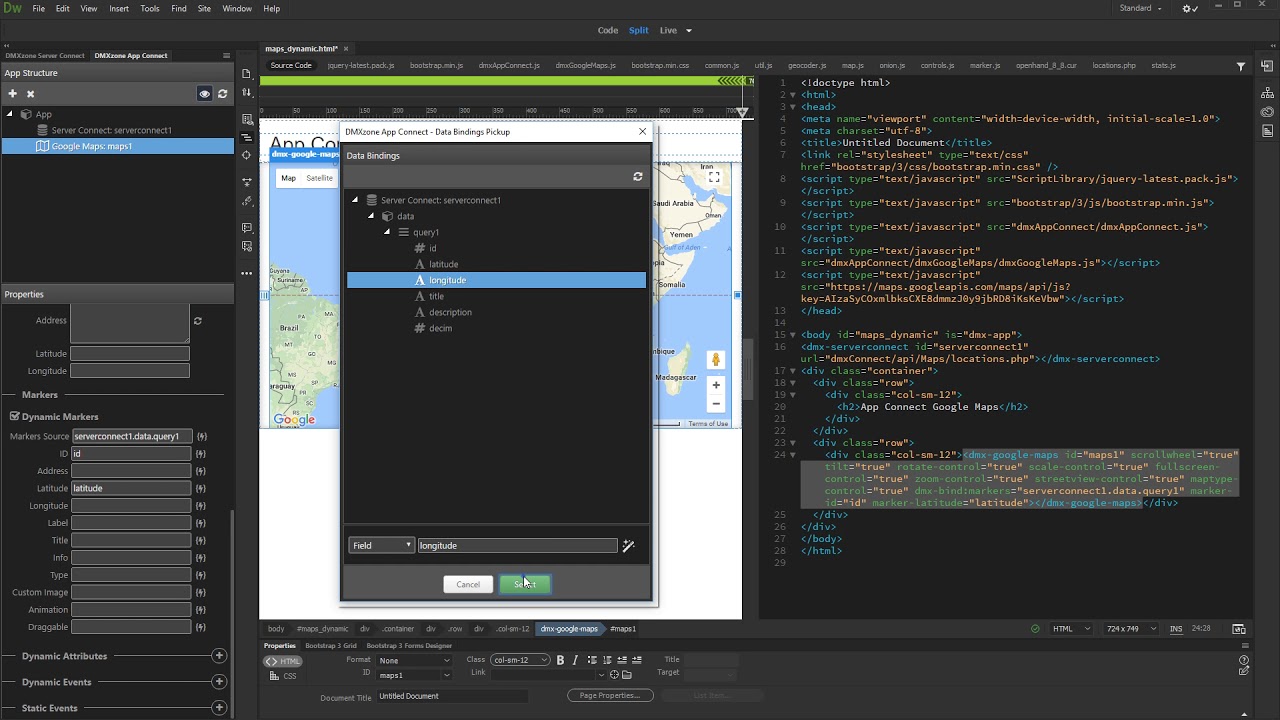Image resolution: width=1280 pixels, height=720 pixels.
Task: Open the Dreamweaver sync settings icon
Action: (1190, 8)
